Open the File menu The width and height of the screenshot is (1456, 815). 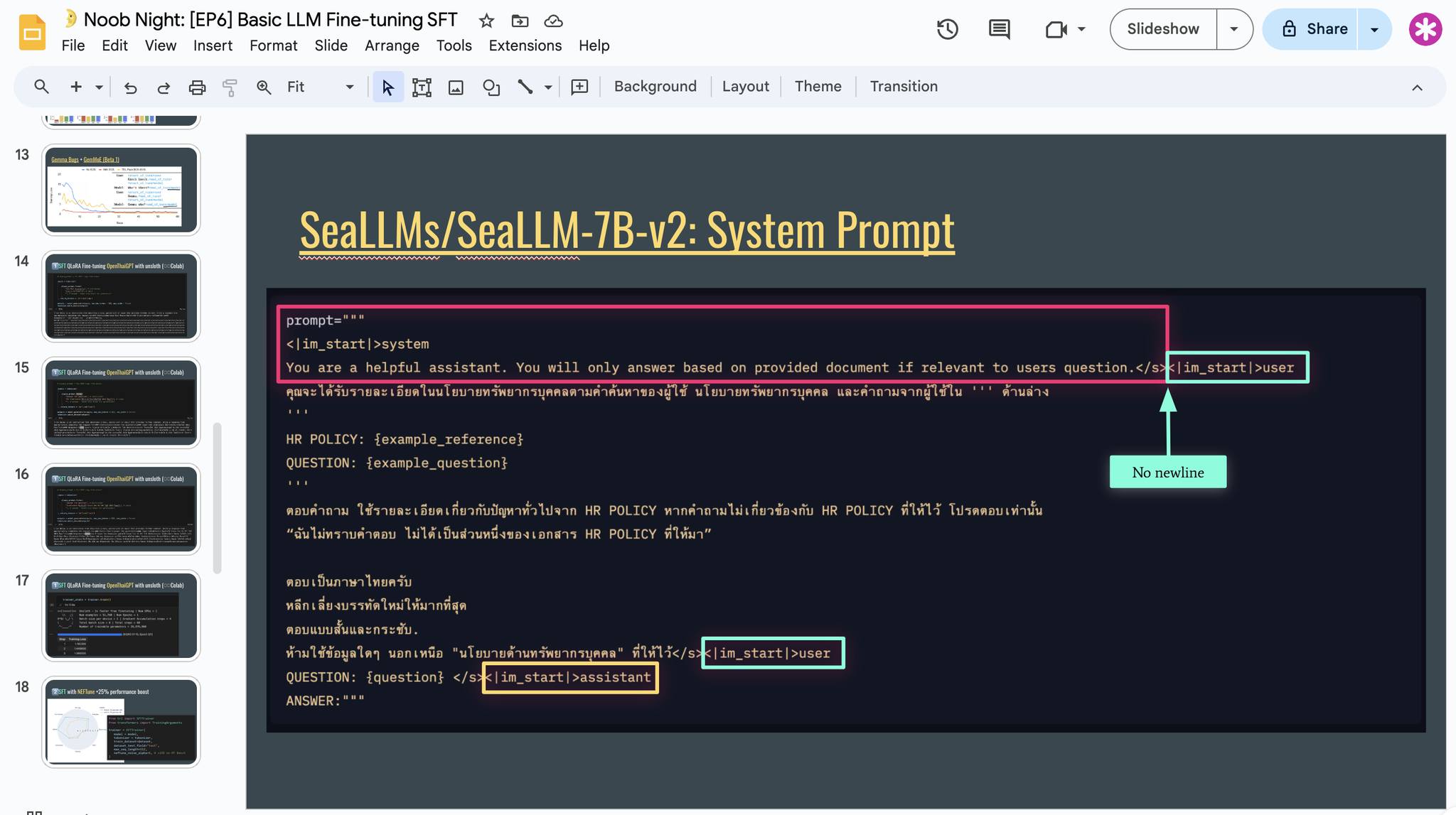(x=73, y=45)
